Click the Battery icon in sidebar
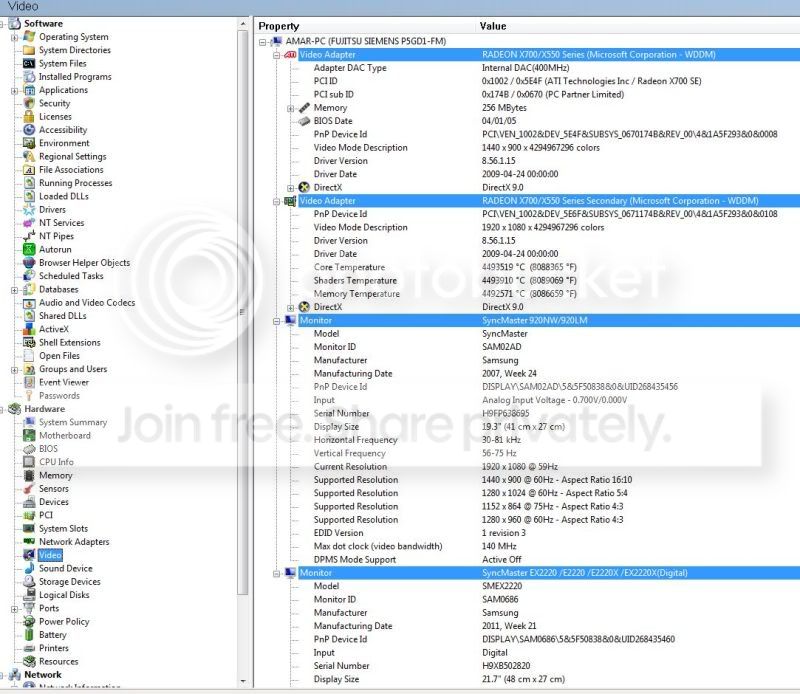Screen dimensions: 800x694 tap(29, 635)
